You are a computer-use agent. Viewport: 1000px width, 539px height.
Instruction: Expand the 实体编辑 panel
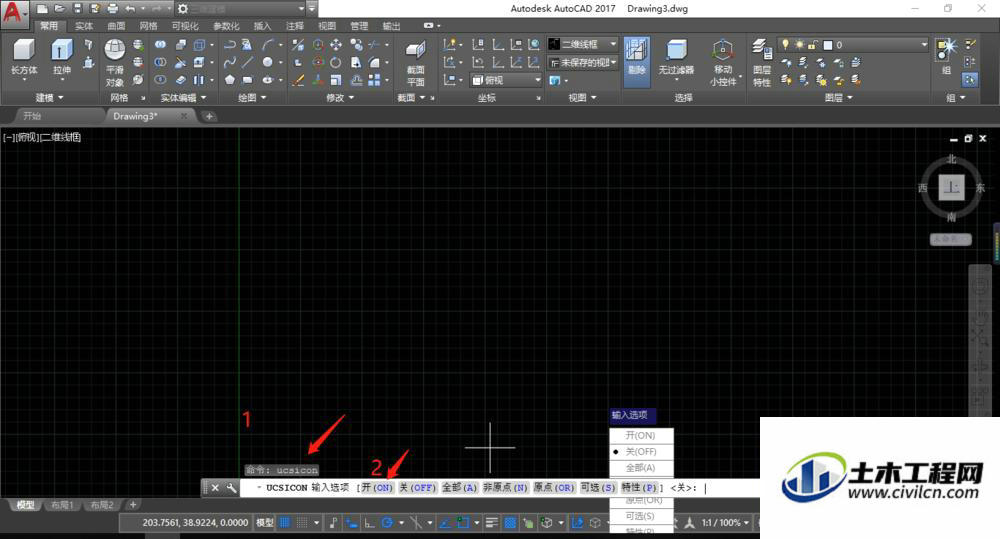184,98
